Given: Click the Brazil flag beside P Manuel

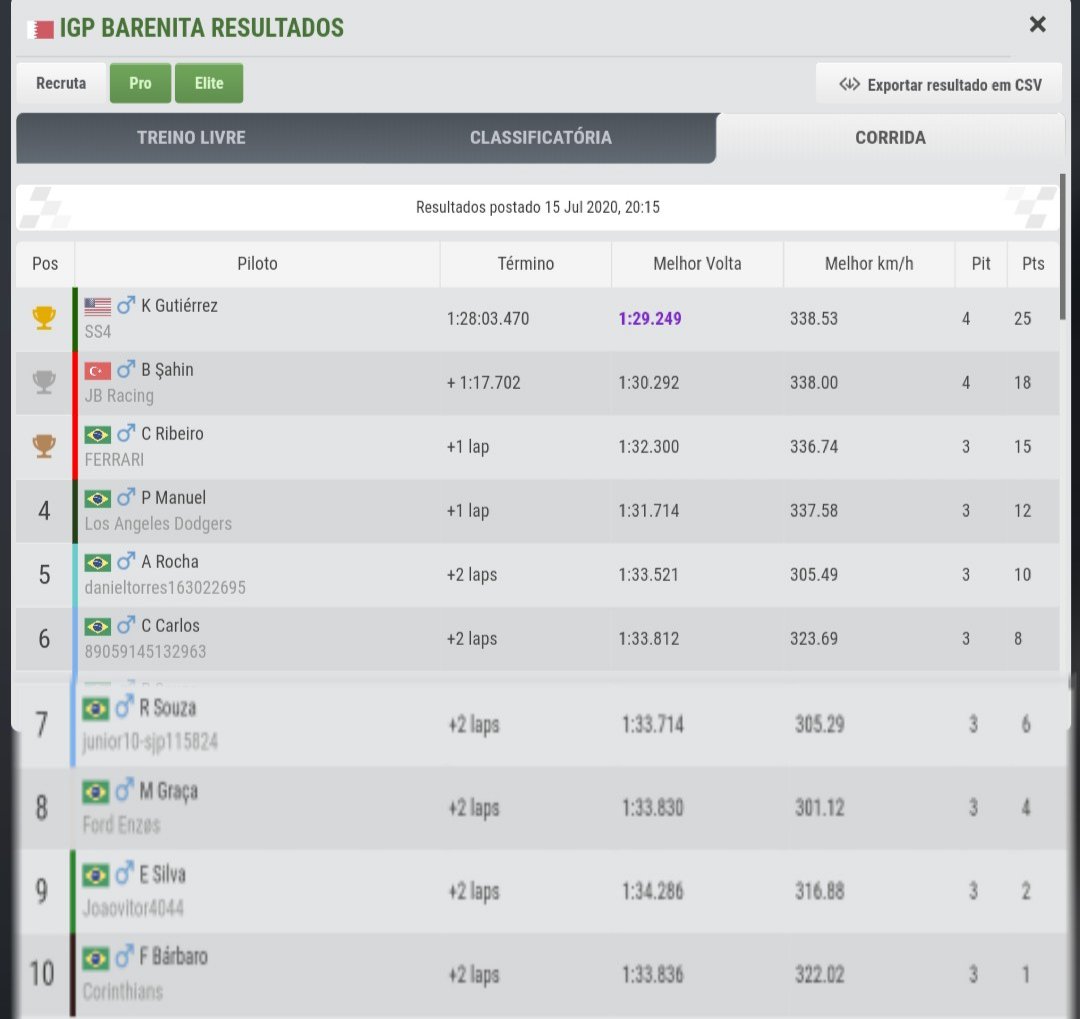Looking at the screenshot, I should pos(97,499).
